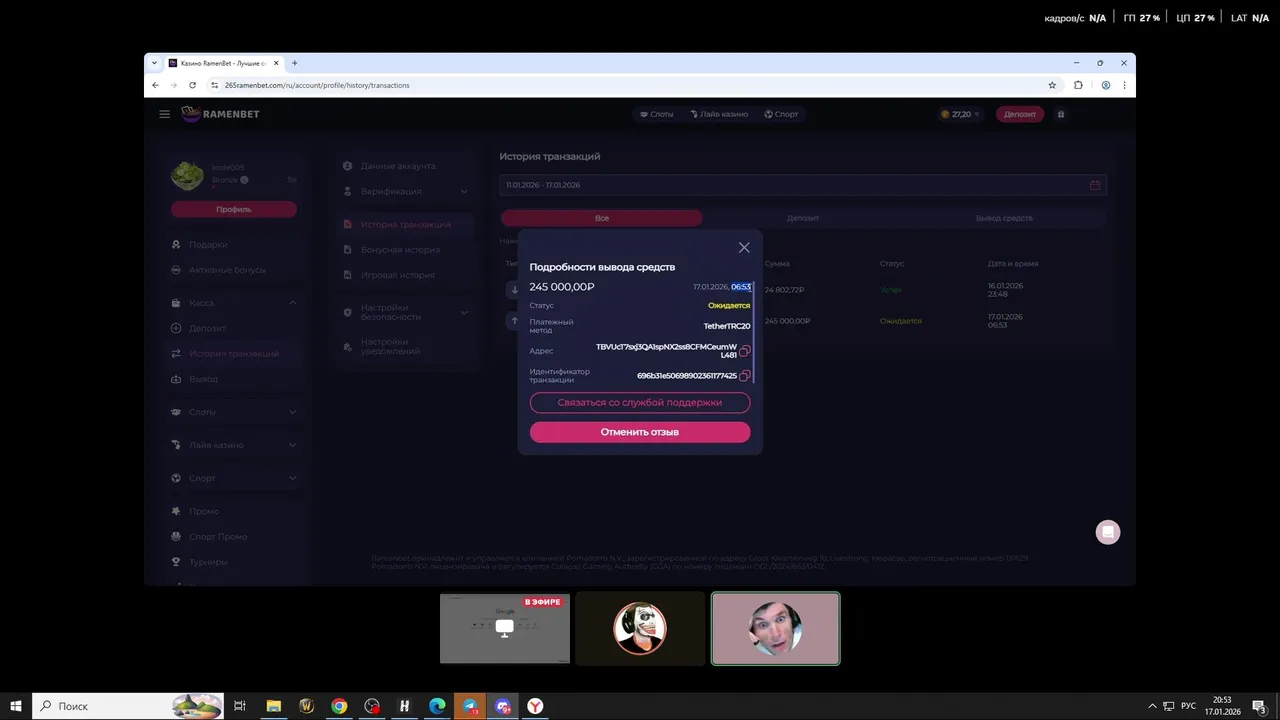1280x720 pixels.
Task: Open a new browser tab
Action: click(x=294, y=63)
